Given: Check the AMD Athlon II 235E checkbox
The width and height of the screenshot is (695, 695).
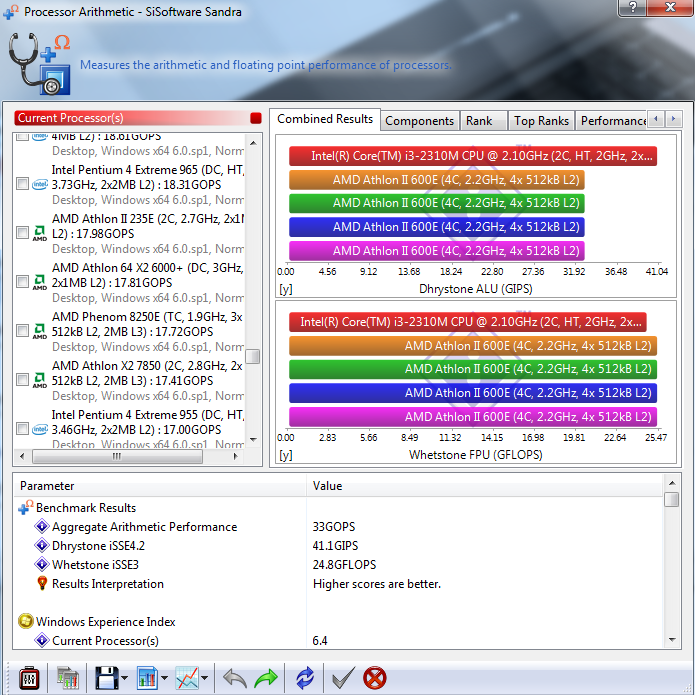Looking at the screenshot, I should pos(22,232).
